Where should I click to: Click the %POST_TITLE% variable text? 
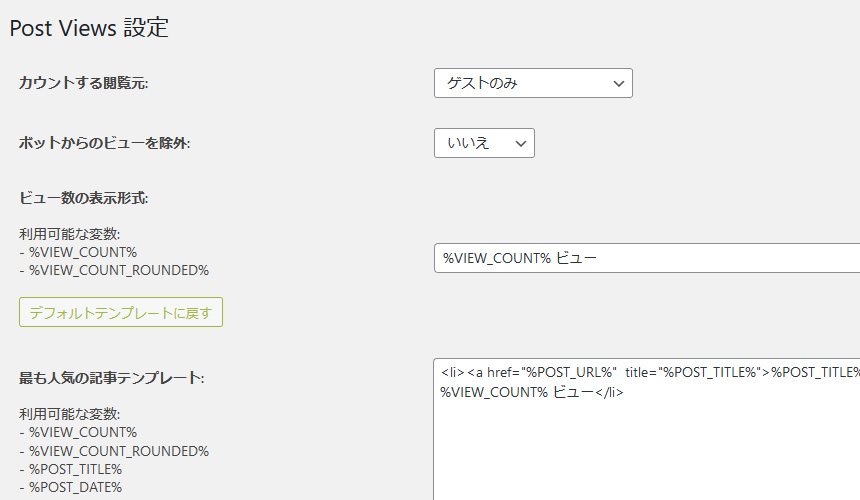click(75, 469)
